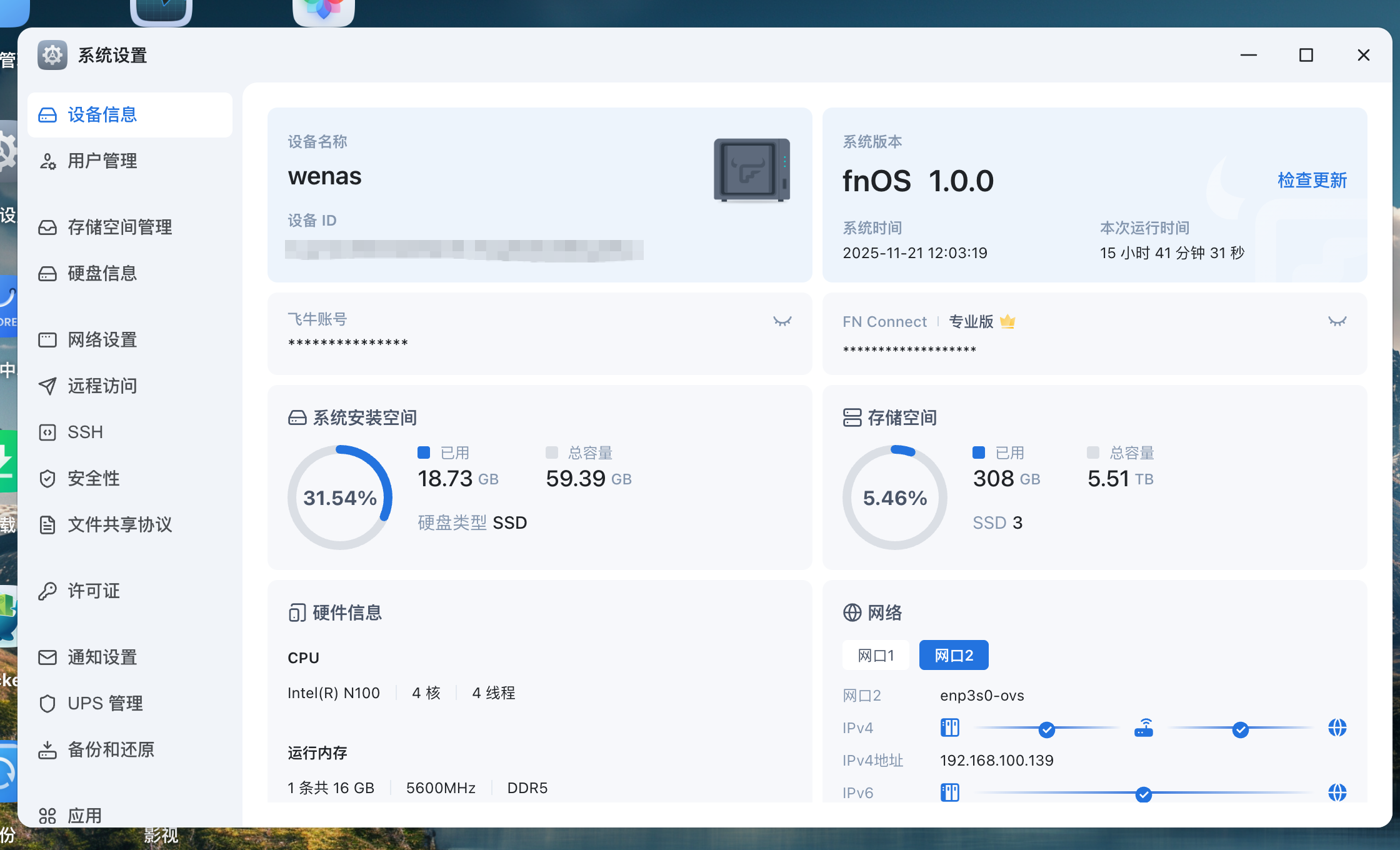Click the Security shield icon

tap(47, 479)
